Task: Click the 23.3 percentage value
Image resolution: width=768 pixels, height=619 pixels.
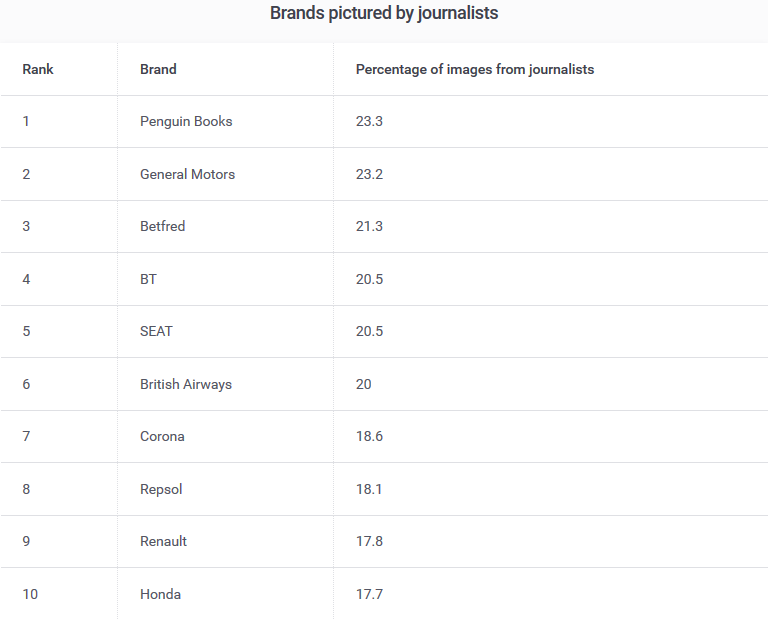Action: click(369, 121)
